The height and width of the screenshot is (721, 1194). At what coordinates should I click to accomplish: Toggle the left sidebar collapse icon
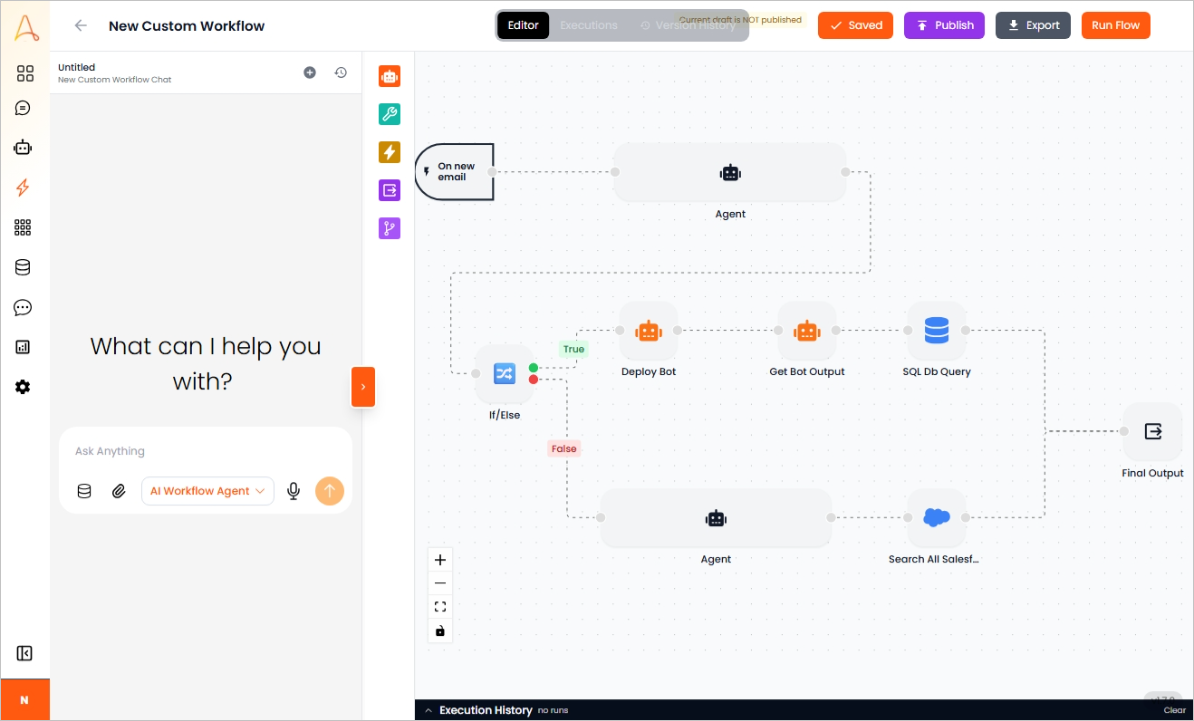[x=24, y=654]
